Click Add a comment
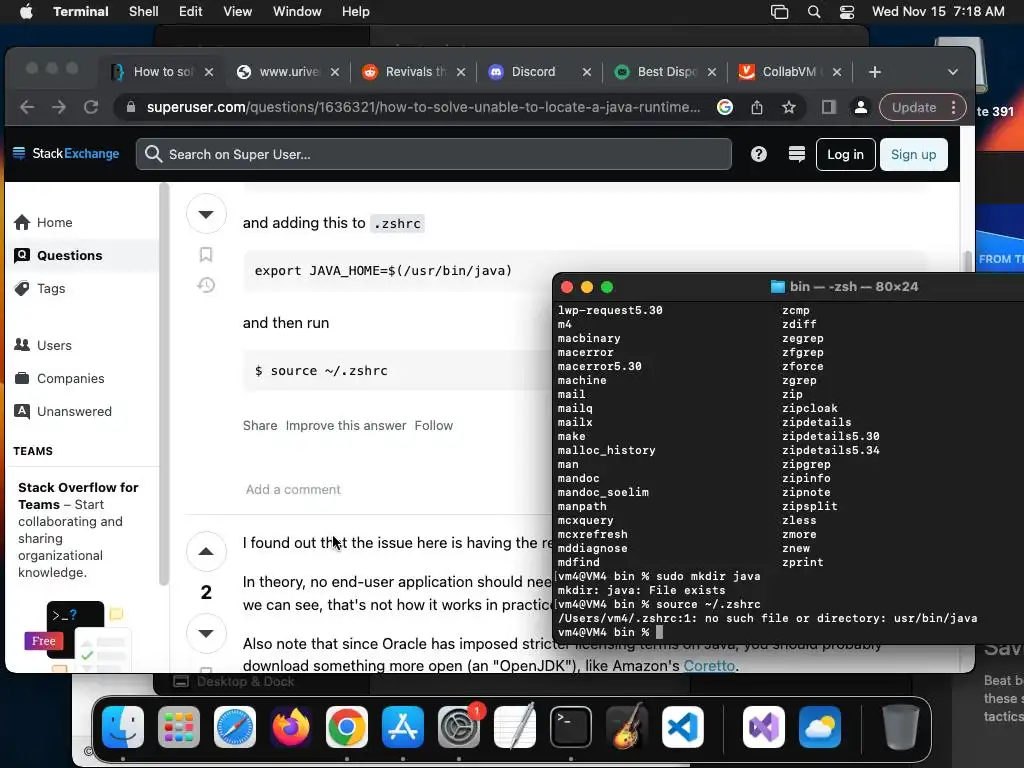Image resolution: width=1024 pixels, height=768 pixels. tap(293, 490)
